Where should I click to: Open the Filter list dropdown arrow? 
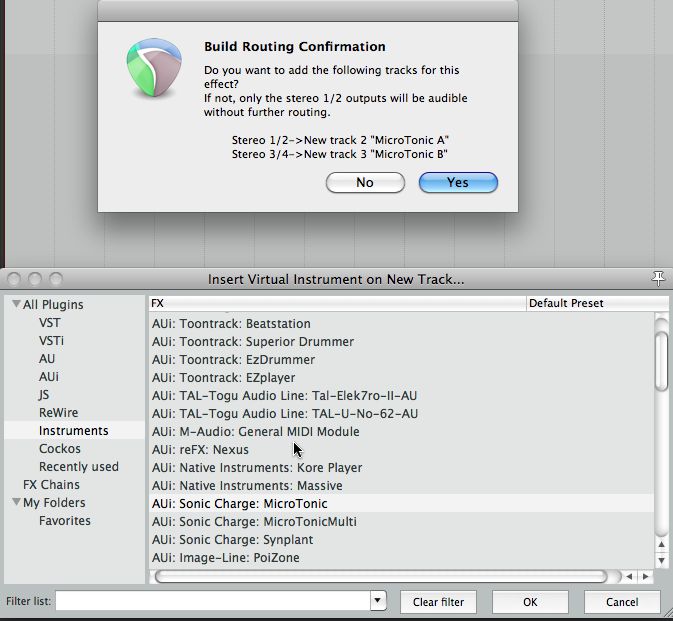click(378, 601)
